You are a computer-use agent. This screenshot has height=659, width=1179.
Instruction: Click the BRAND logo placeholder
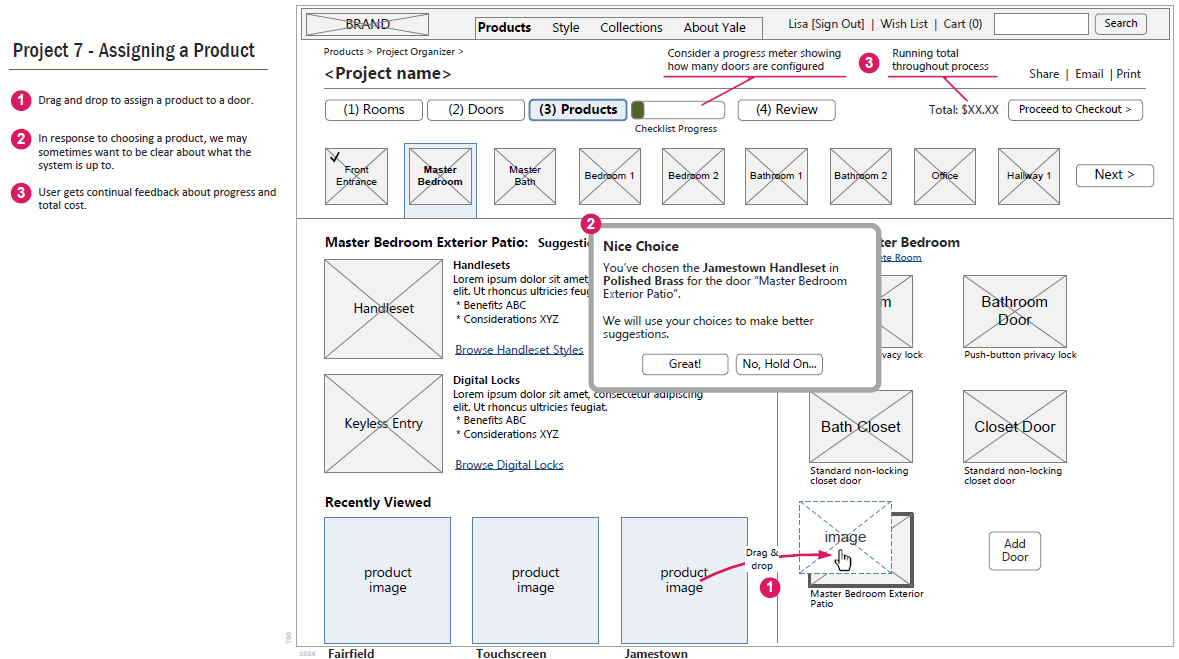pos(367,25)
